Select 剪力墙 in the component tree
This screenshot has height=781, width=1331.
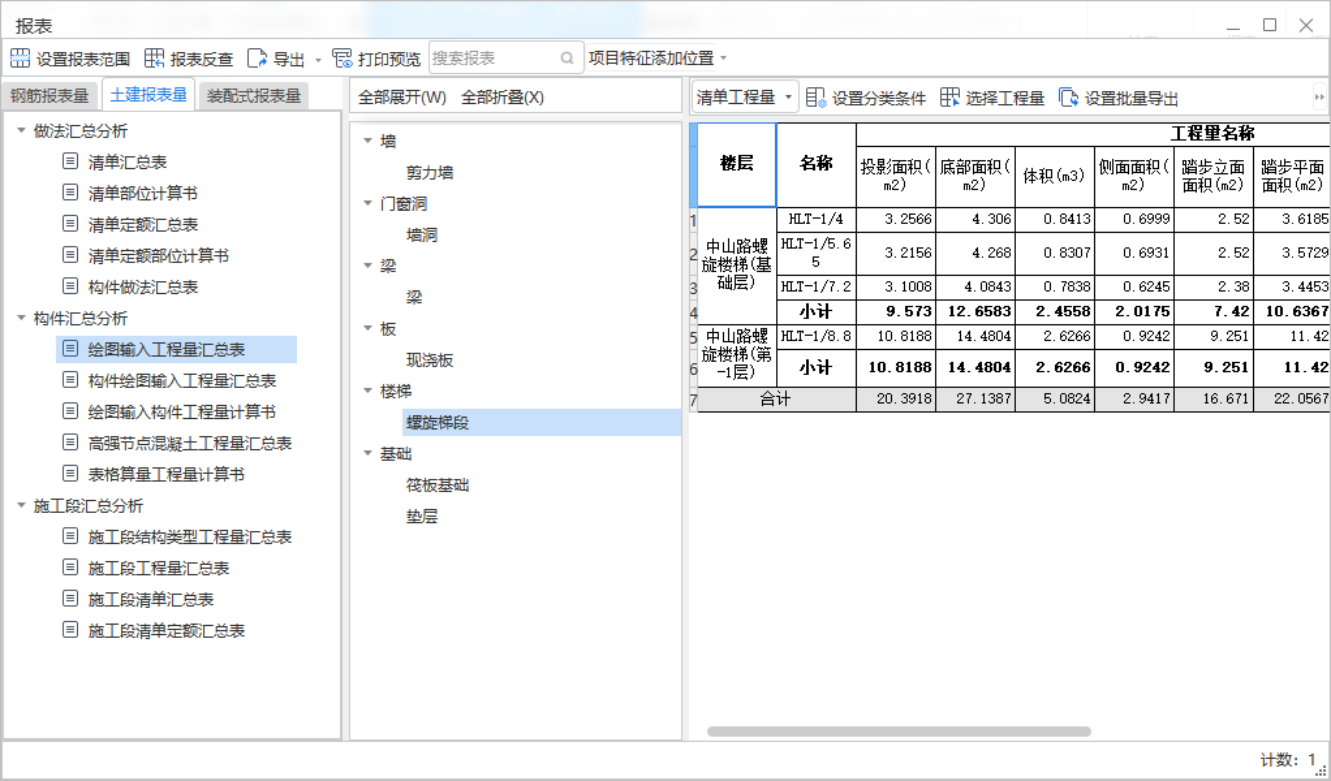click(x=429, y=172)
